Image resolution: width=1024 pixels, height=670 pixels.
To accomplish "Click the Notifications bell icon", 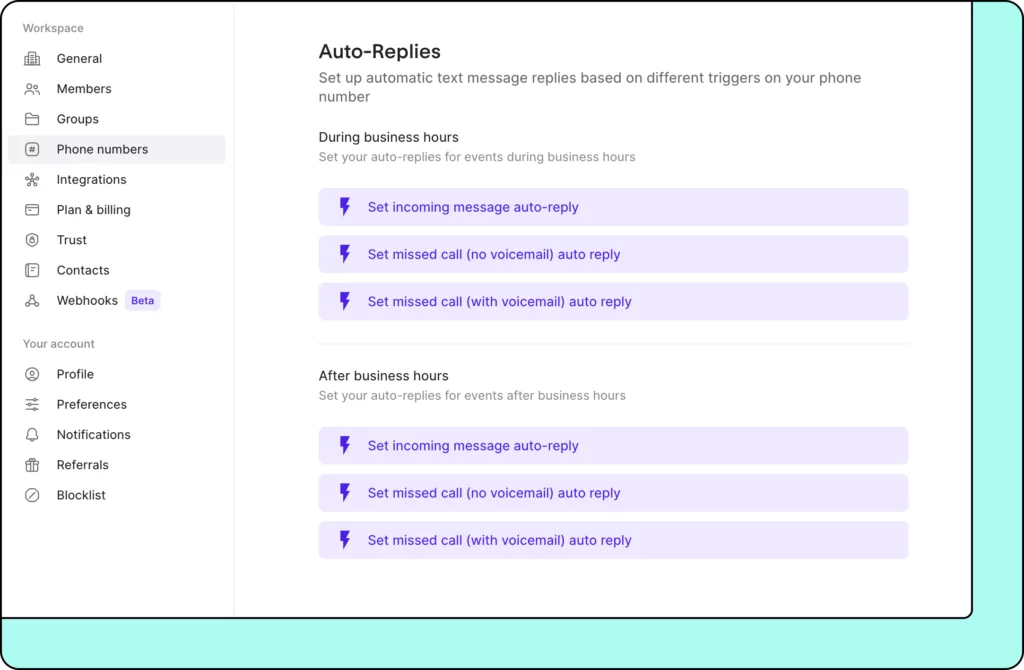I will (x=33, y=435).
